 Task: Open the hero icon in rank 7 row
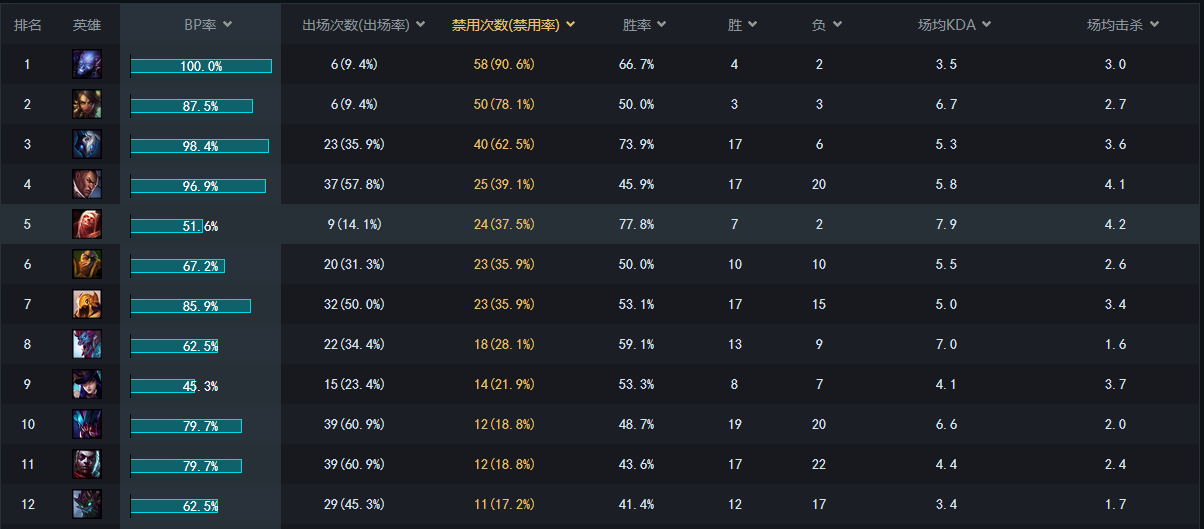tap(87, 304)
